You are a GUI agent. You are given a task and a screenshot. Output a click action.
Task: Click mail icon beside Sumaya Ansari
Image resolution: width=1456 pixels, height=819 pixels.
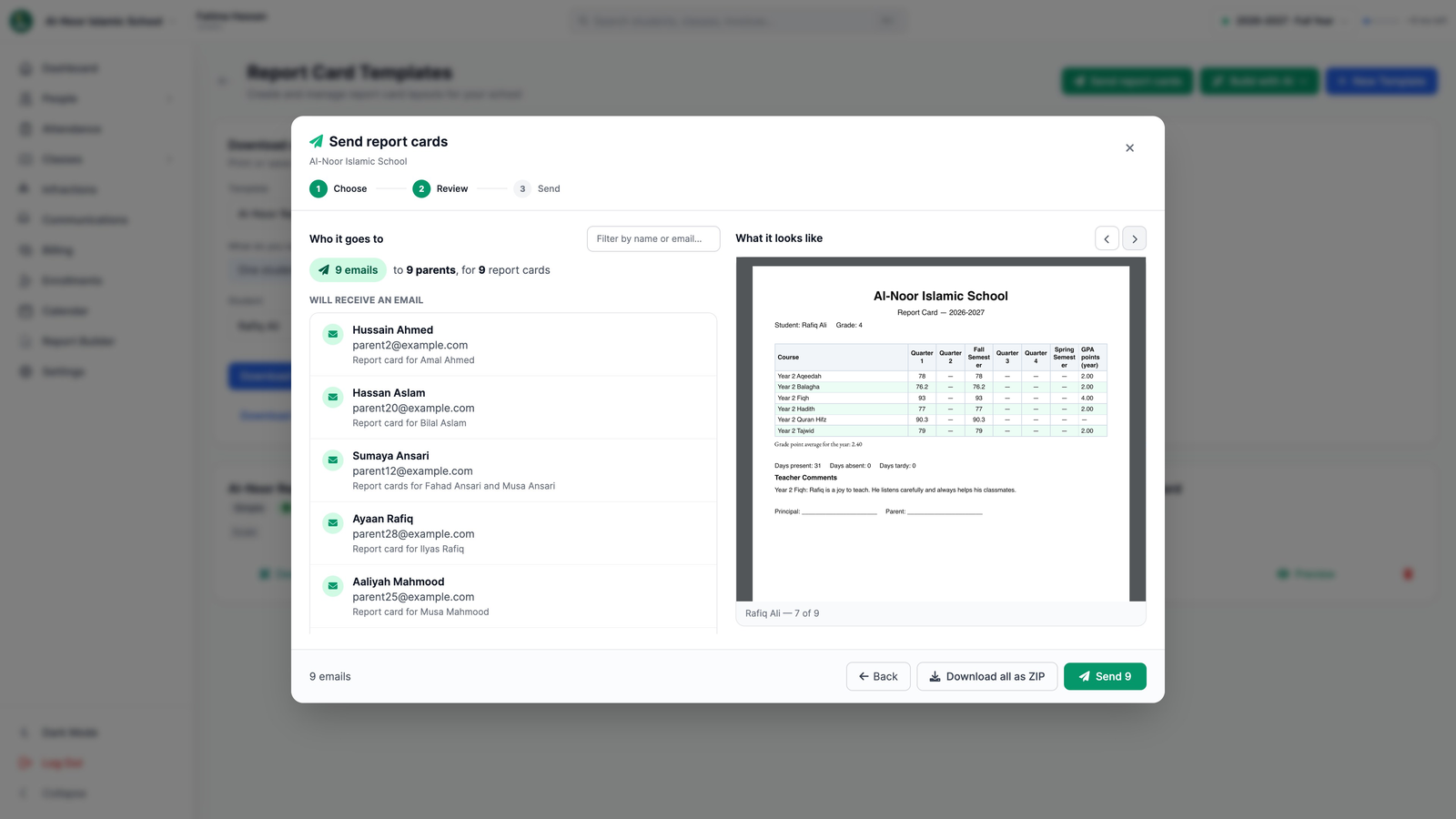[333, 460]
